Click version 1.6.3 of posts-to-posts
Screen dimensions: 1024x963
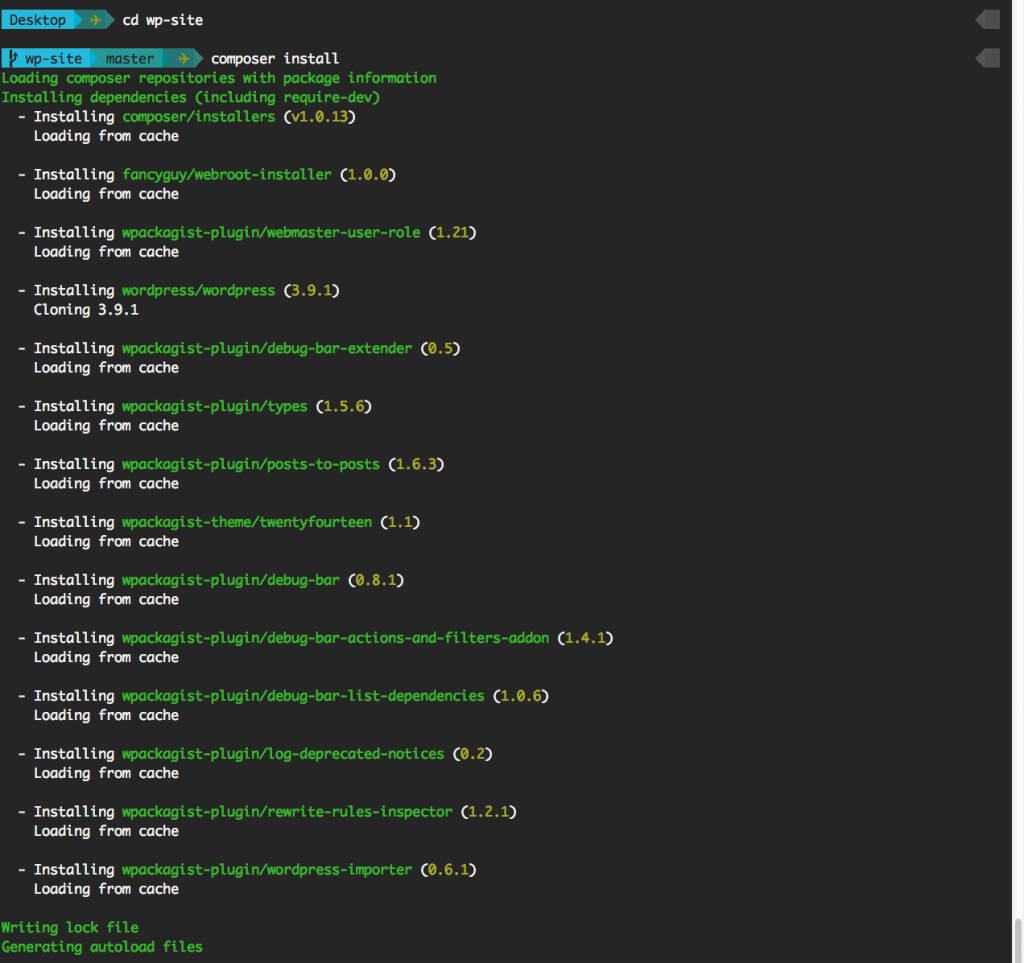416,465
